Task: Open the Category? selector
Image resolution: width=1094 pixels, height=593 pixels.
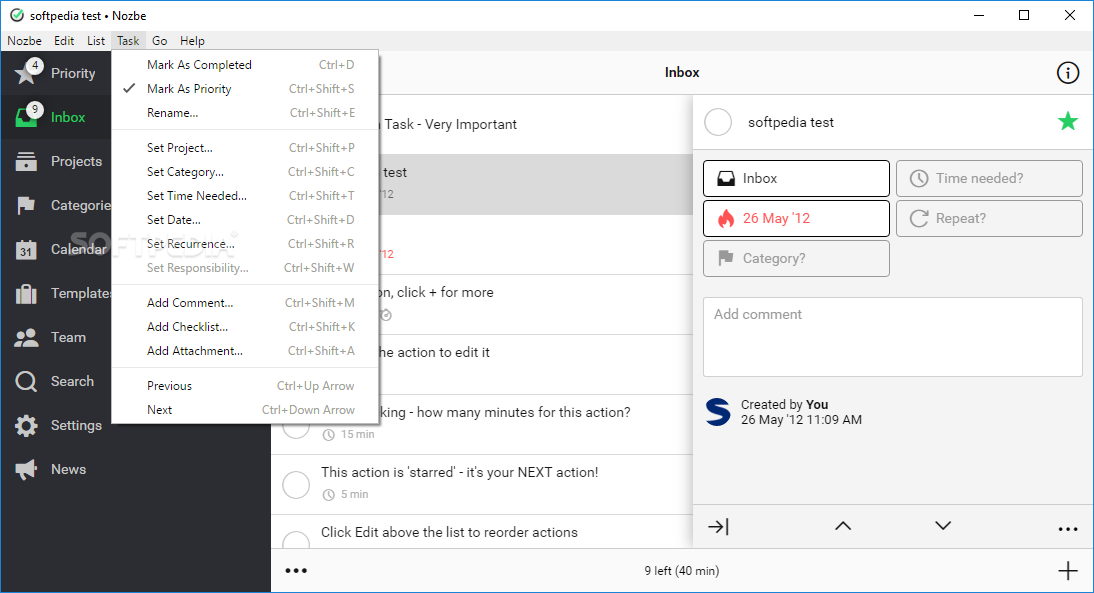Action: (796, 258)
